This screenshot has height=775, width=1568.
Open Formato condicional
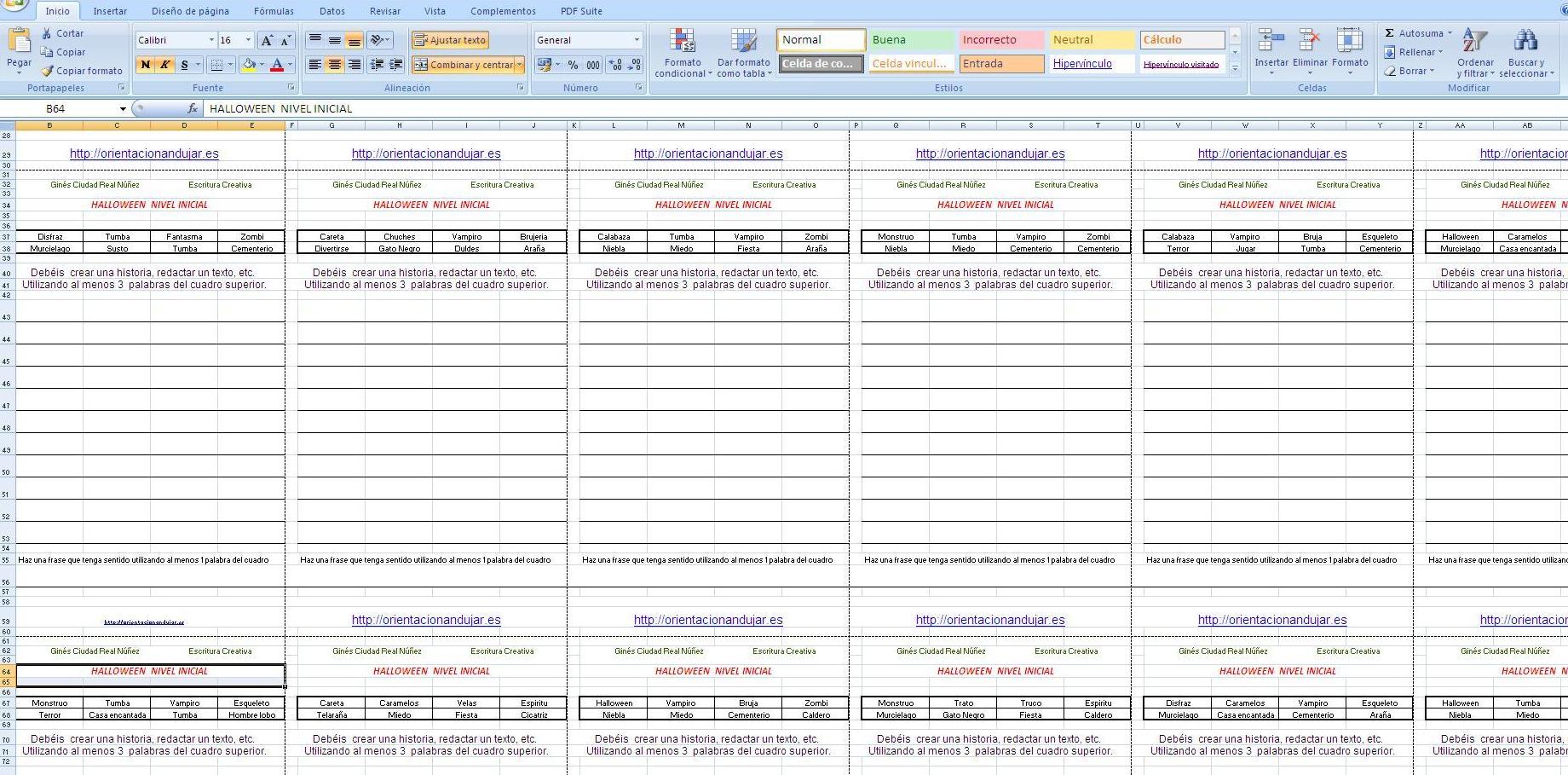point(682,53)
